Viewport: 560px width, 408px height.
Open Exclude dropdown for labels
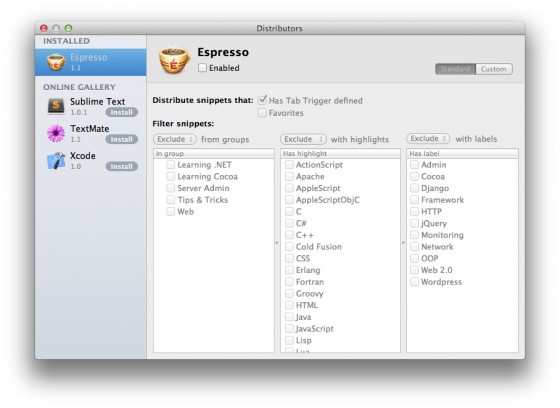428,139
